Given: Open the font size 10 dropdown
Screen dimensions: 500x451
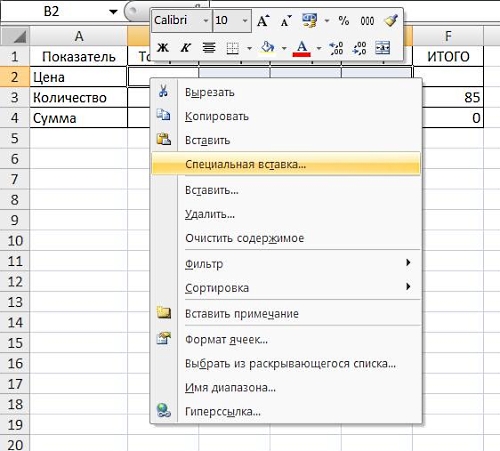Looking at the screenshot, I should 245,21.
